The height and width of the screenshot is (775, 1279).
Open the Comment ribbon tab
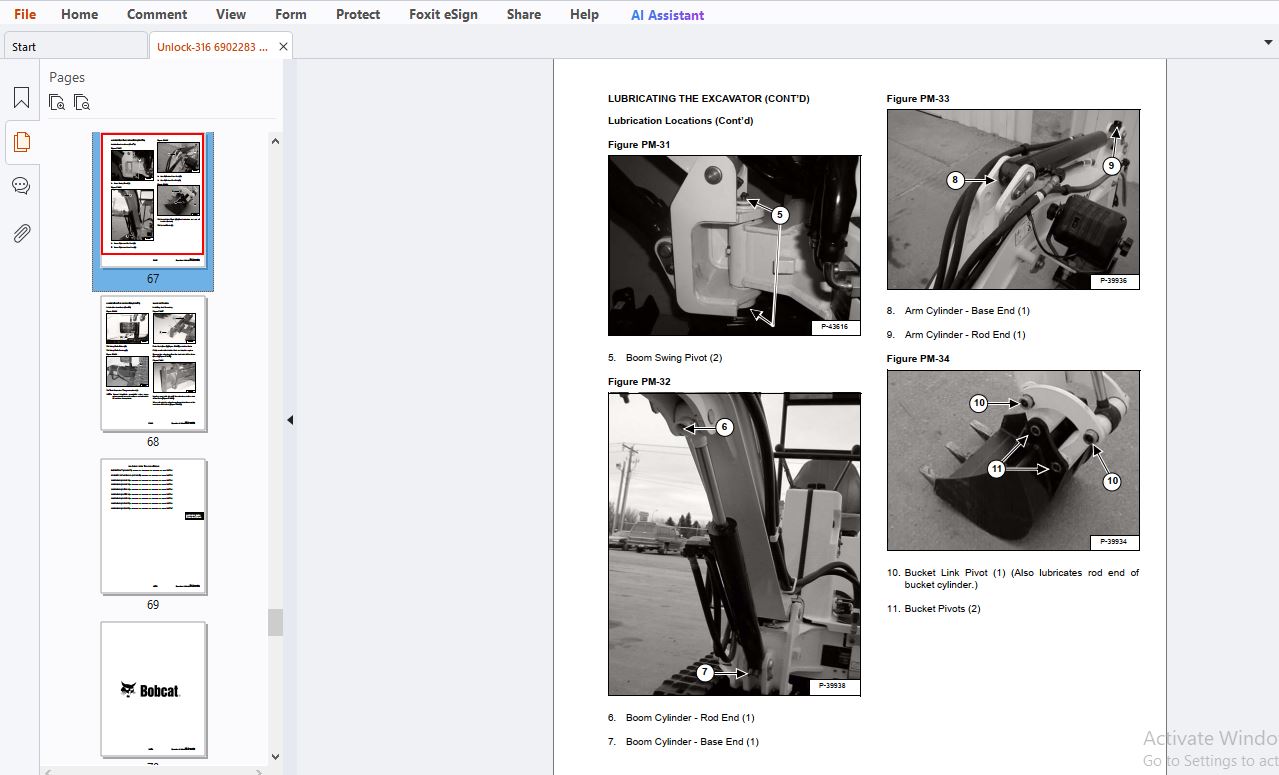[157, 14]
